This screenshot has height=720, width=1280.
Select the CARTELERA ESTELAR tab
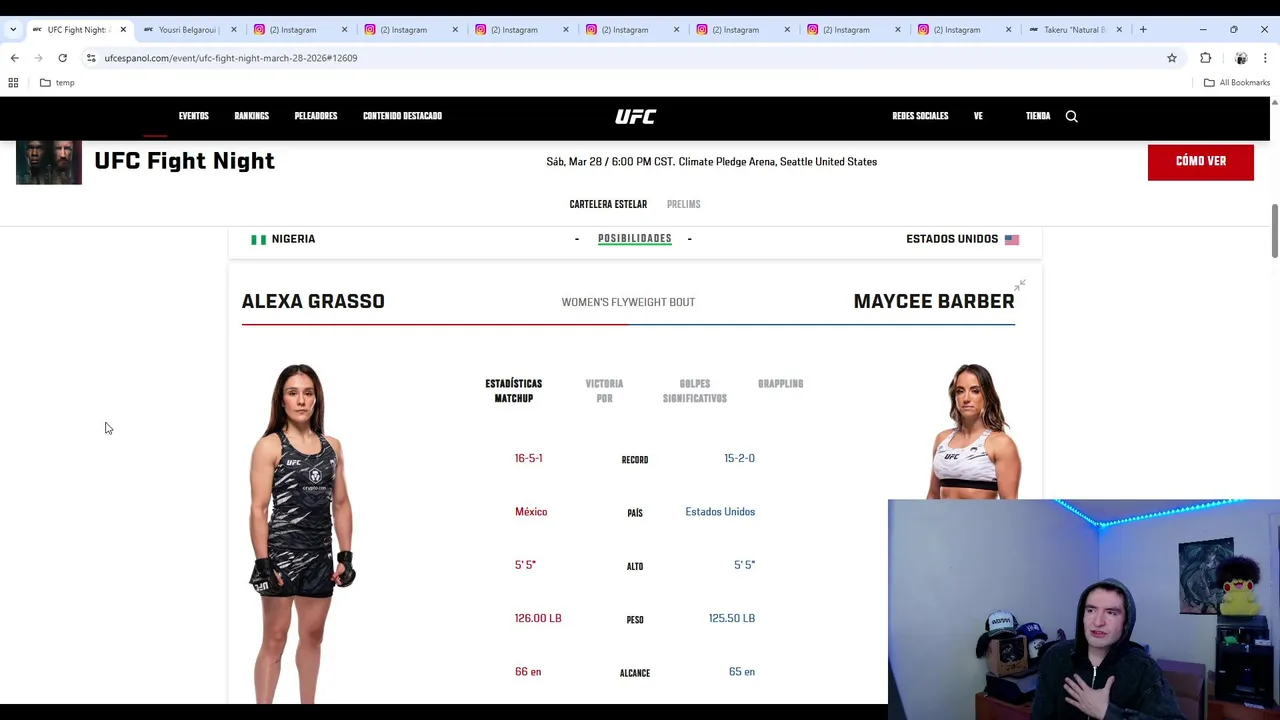coord(608,204)
